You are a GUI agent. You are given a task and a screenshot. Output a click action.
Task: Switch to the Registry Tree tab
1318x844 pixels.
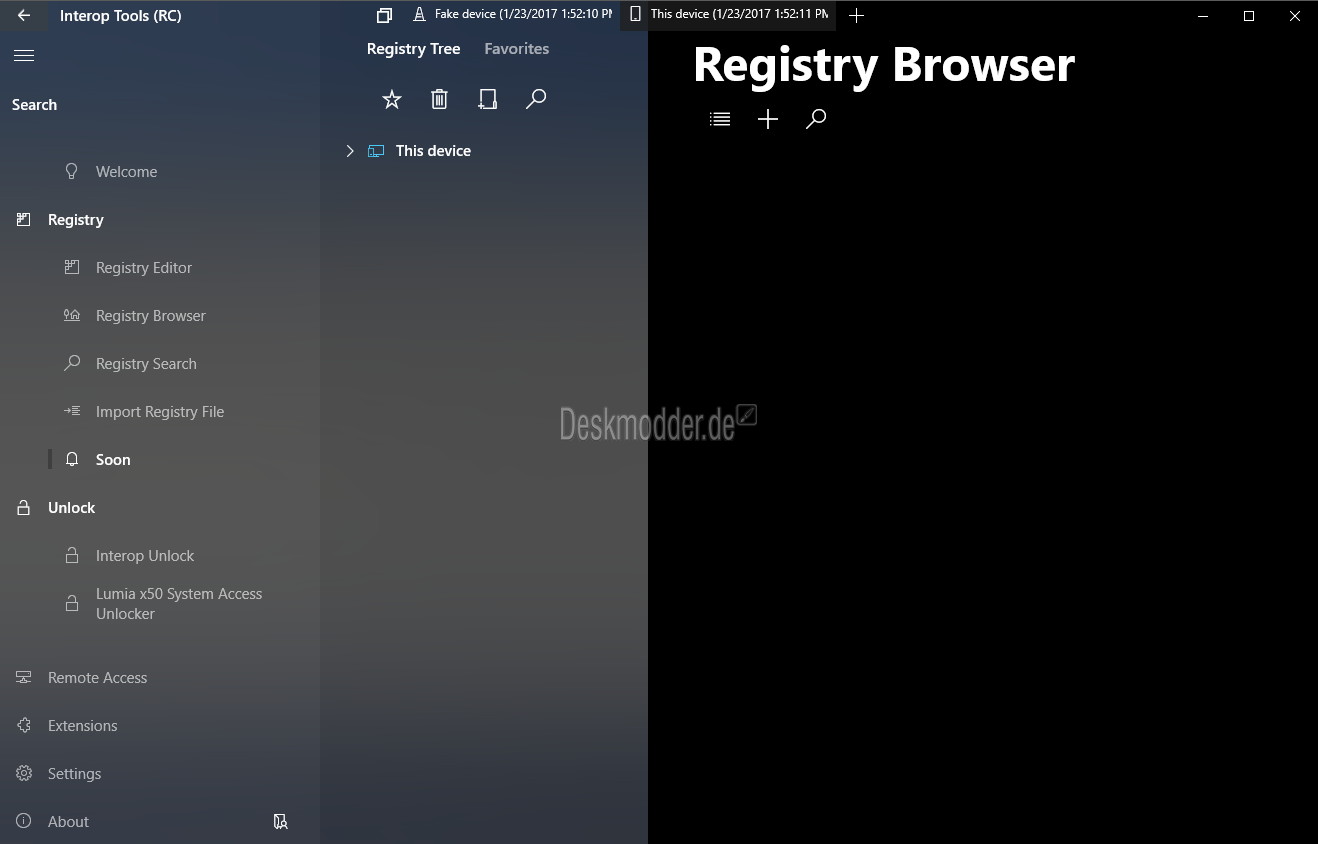pos(414,49)
